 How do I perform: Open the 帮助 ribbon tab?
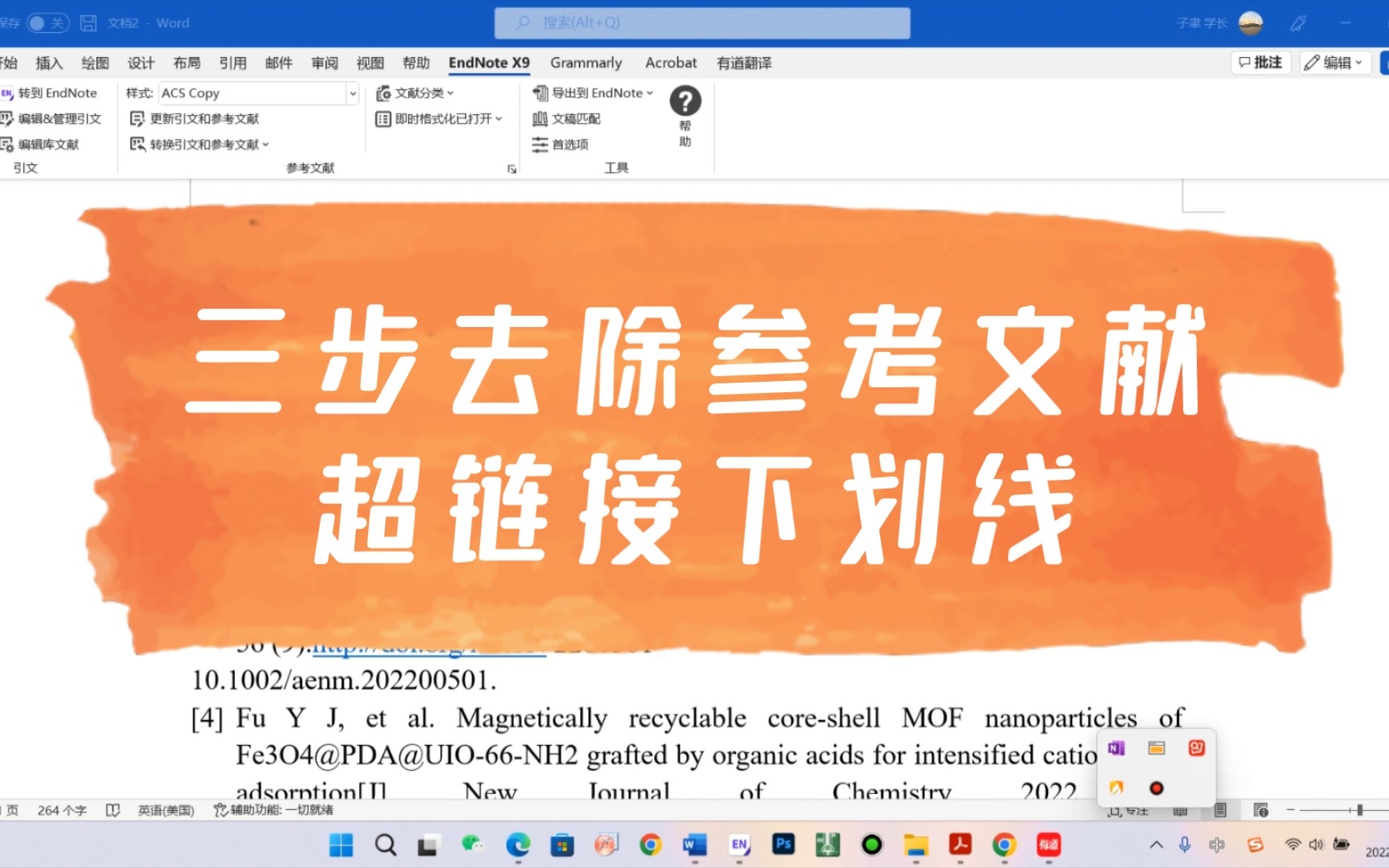click(416, 63)
